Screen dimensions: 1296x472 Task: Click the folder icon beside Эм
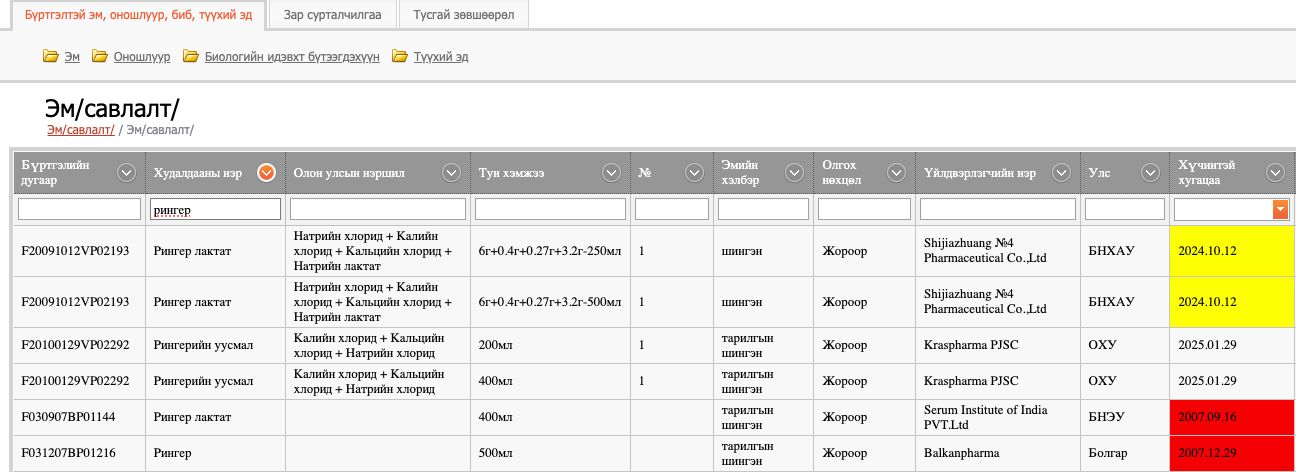(50, 57)
